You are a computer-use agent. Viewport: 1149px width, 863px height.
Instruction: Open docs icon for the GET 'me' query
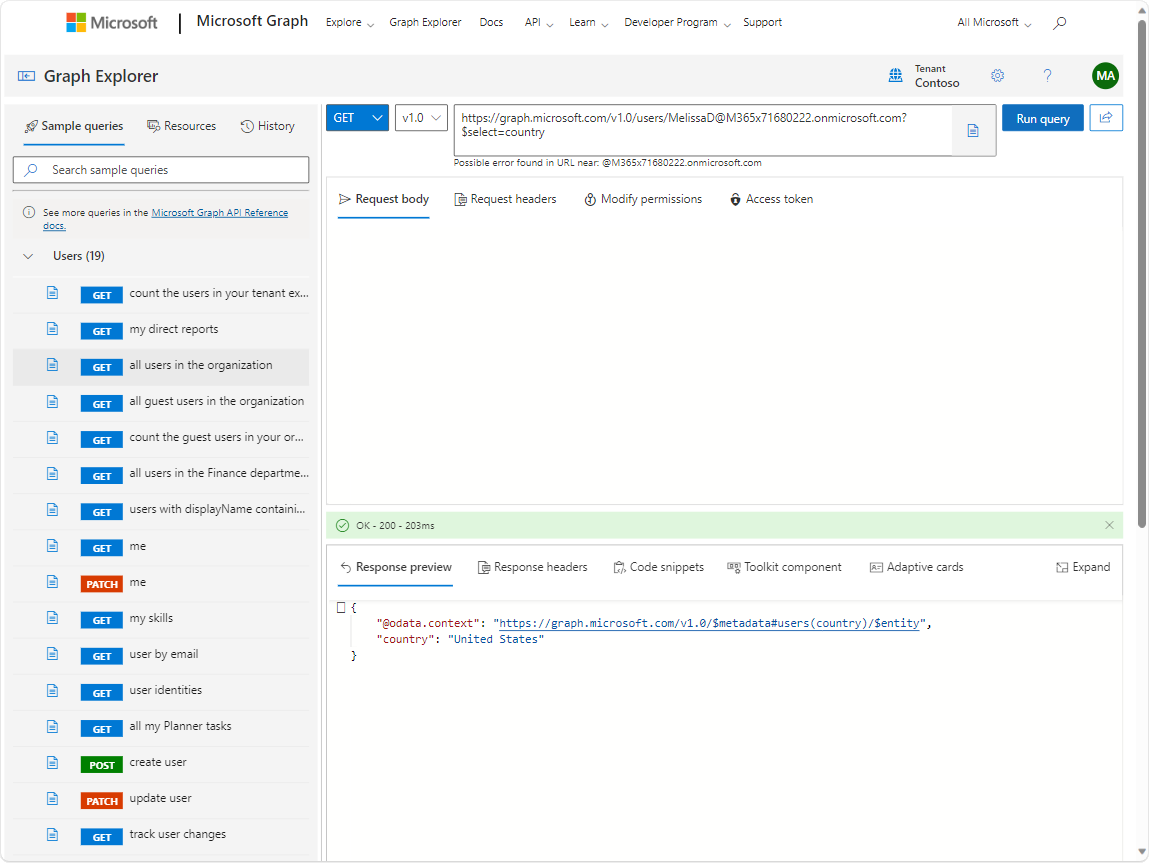click(53, 546)
